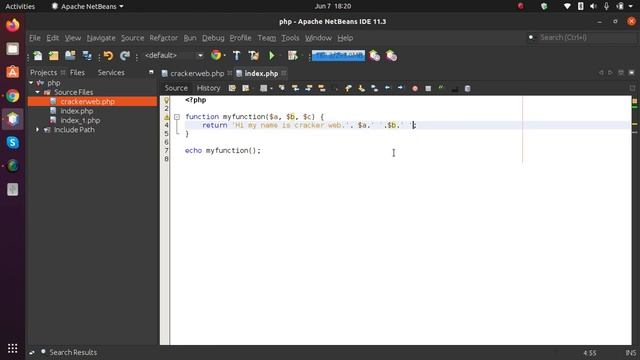Screen dimensions: 640x360
Task: Click the code line 'echo myfunction();'
Action: pyautogui.click(x=222, y=151)
